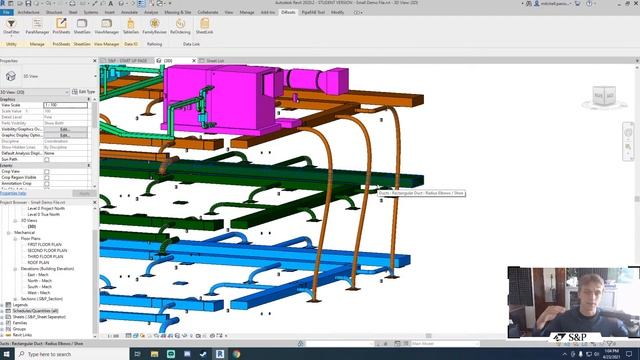Open Task View on the taskbar

137,354
